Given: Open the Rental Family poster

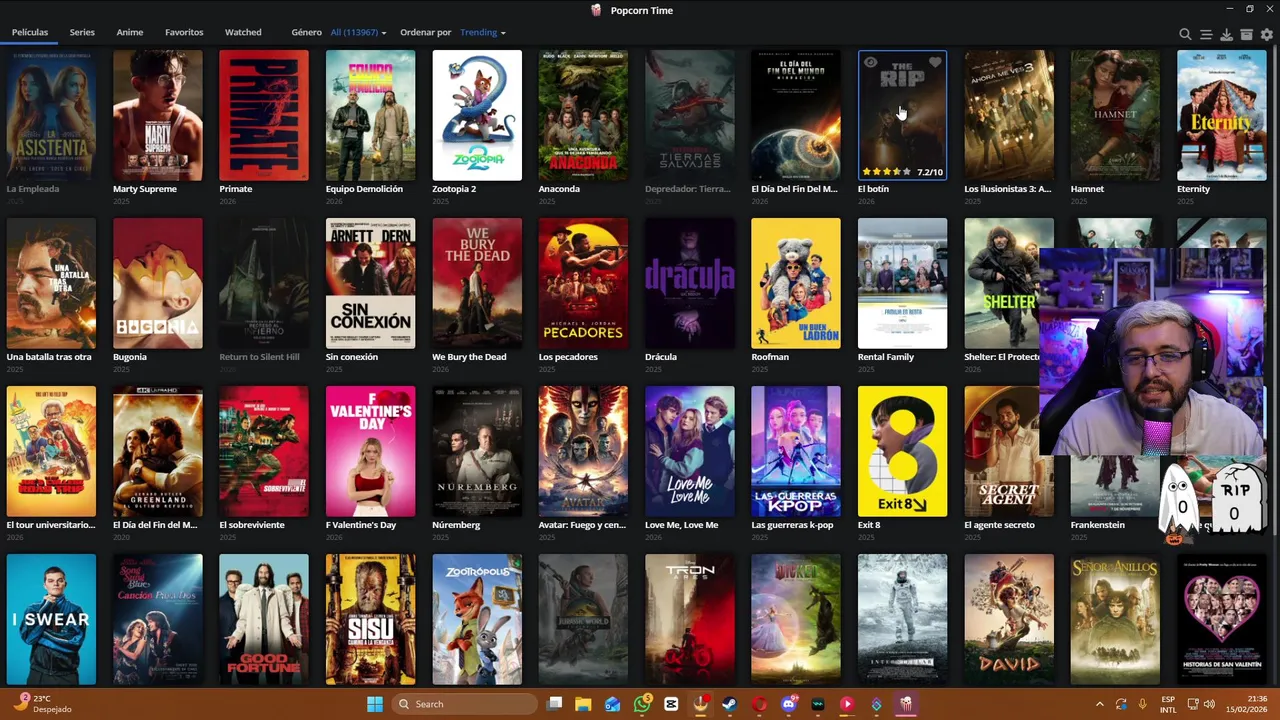Looking at the screenshot, I should click(902, 283).
